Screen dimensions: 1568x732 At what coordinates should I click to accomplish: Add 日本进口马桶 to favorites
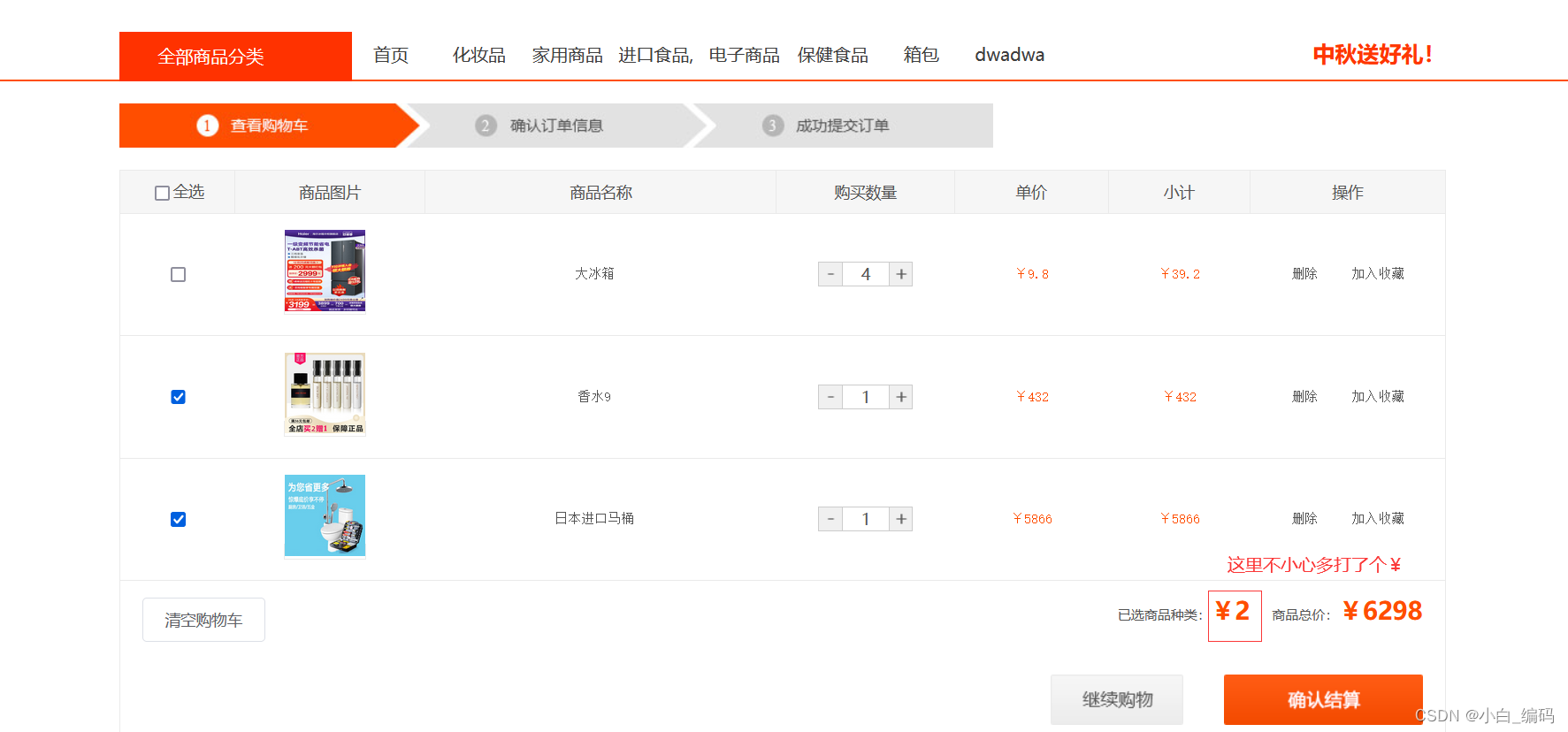click(1378, 519)
